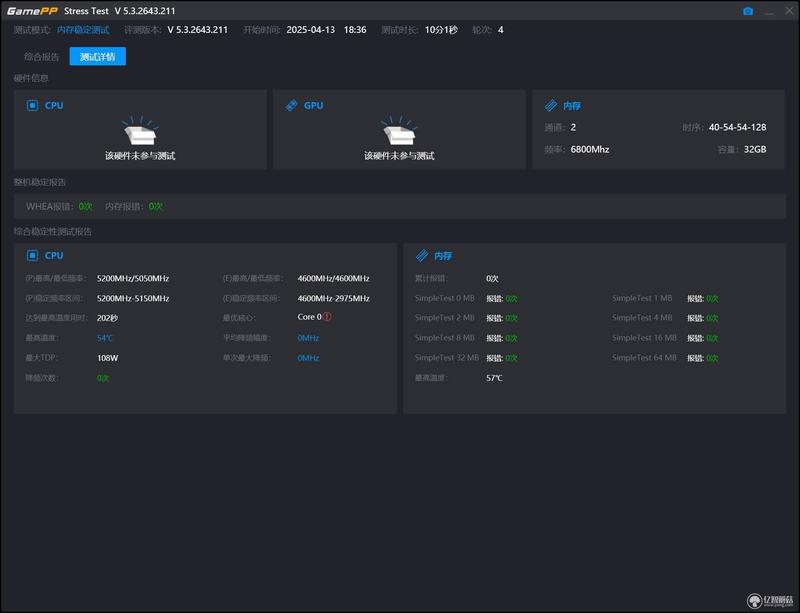Select the 测试详情 tab
Image resolution: width=800 pixels, height=613 pixels.
click(97, 56)
